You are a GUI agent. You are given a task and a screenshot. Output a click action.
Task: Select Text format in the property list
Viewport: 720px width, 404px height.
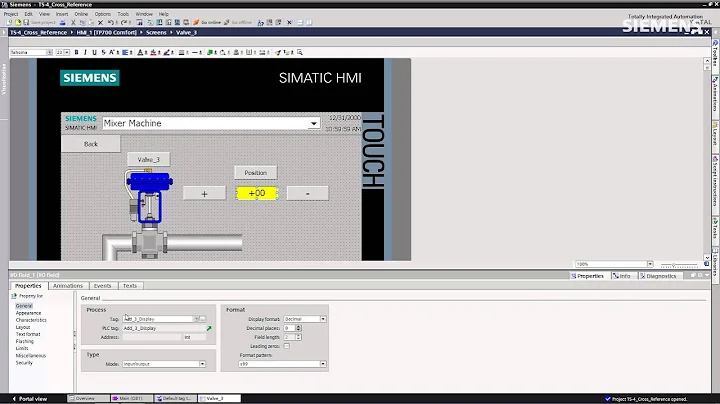click(28, 334)
